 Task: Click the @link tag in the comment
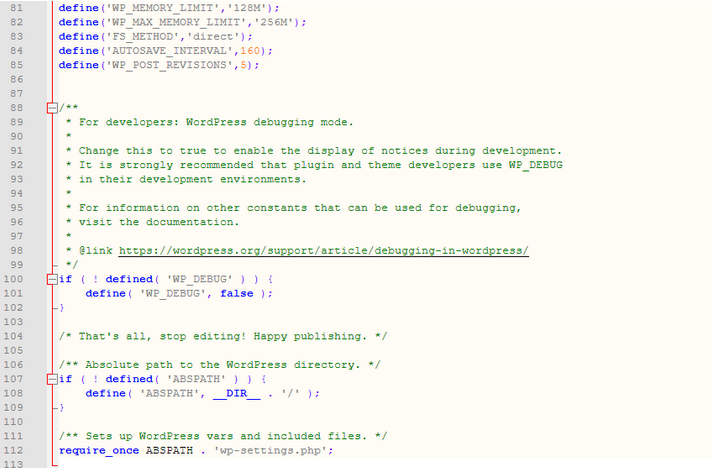click(x=97, y=250)
